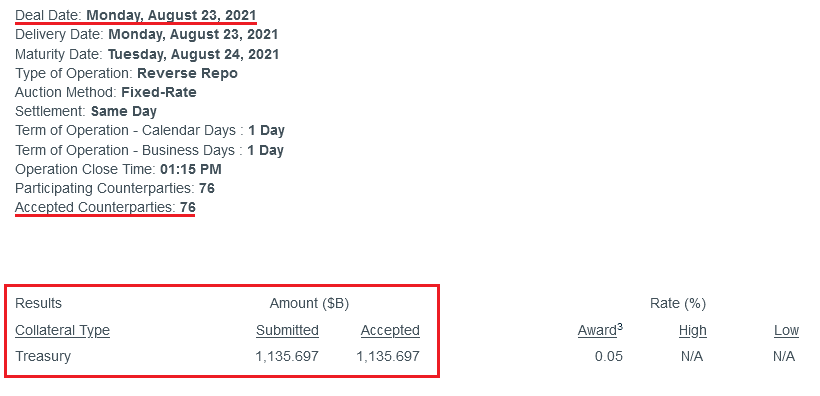This screenshot has width=820, height=396.
Task: Click the High rate column header
Action: tap(692, 331)
